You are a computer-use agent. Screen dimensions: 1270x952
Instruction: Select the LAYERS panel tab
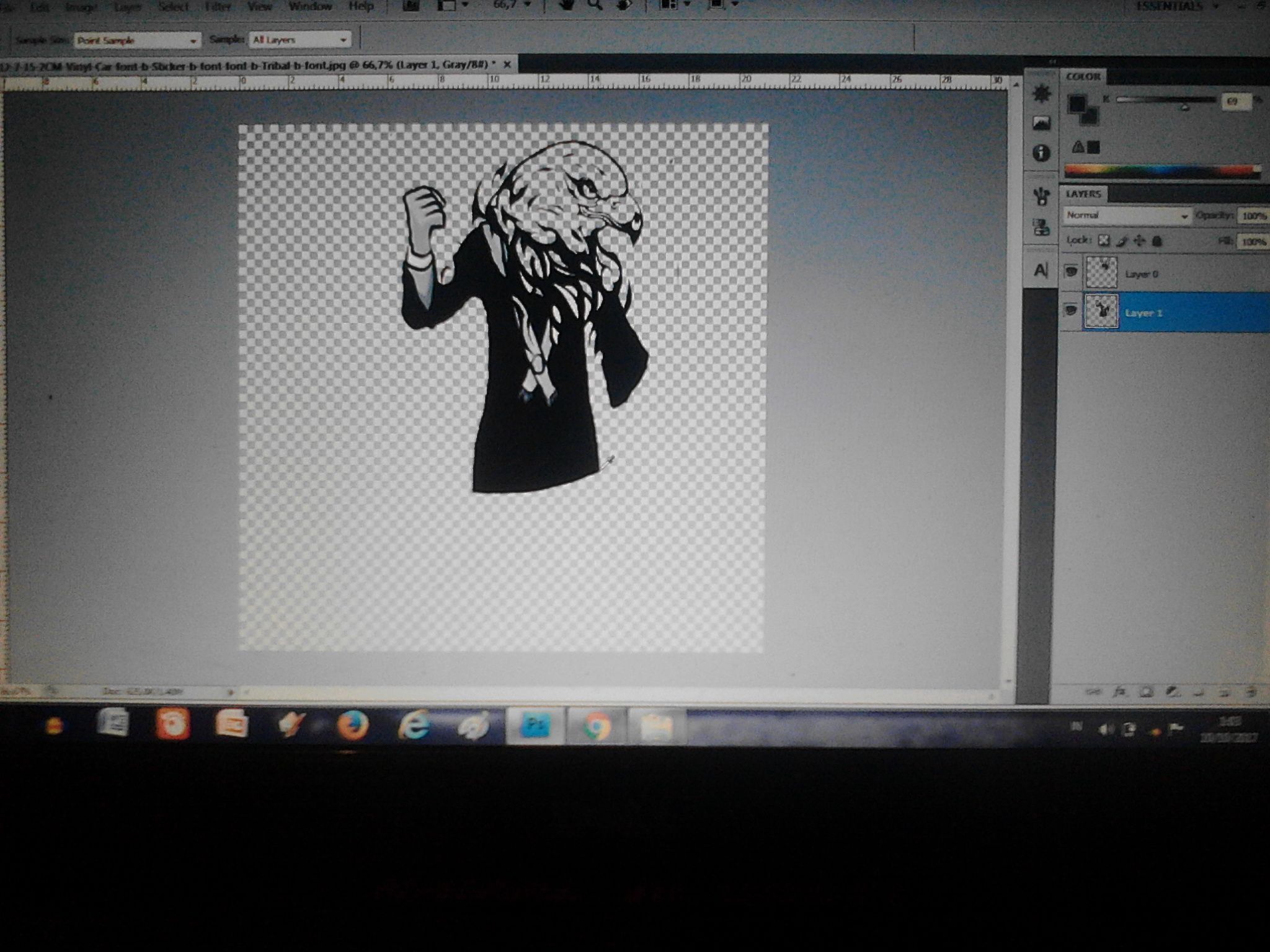click(1083, 194)
